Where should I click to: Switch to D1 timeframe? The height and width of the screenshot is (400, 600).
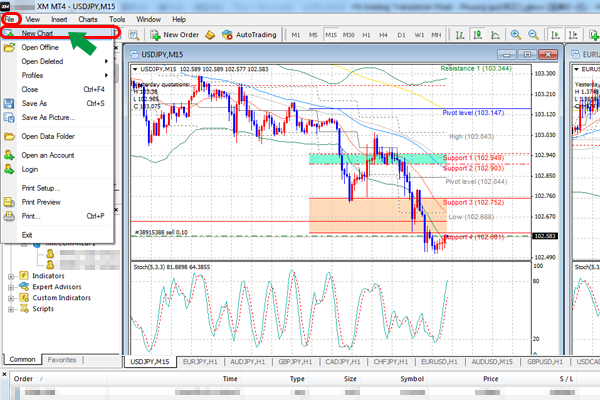[401, 35]
